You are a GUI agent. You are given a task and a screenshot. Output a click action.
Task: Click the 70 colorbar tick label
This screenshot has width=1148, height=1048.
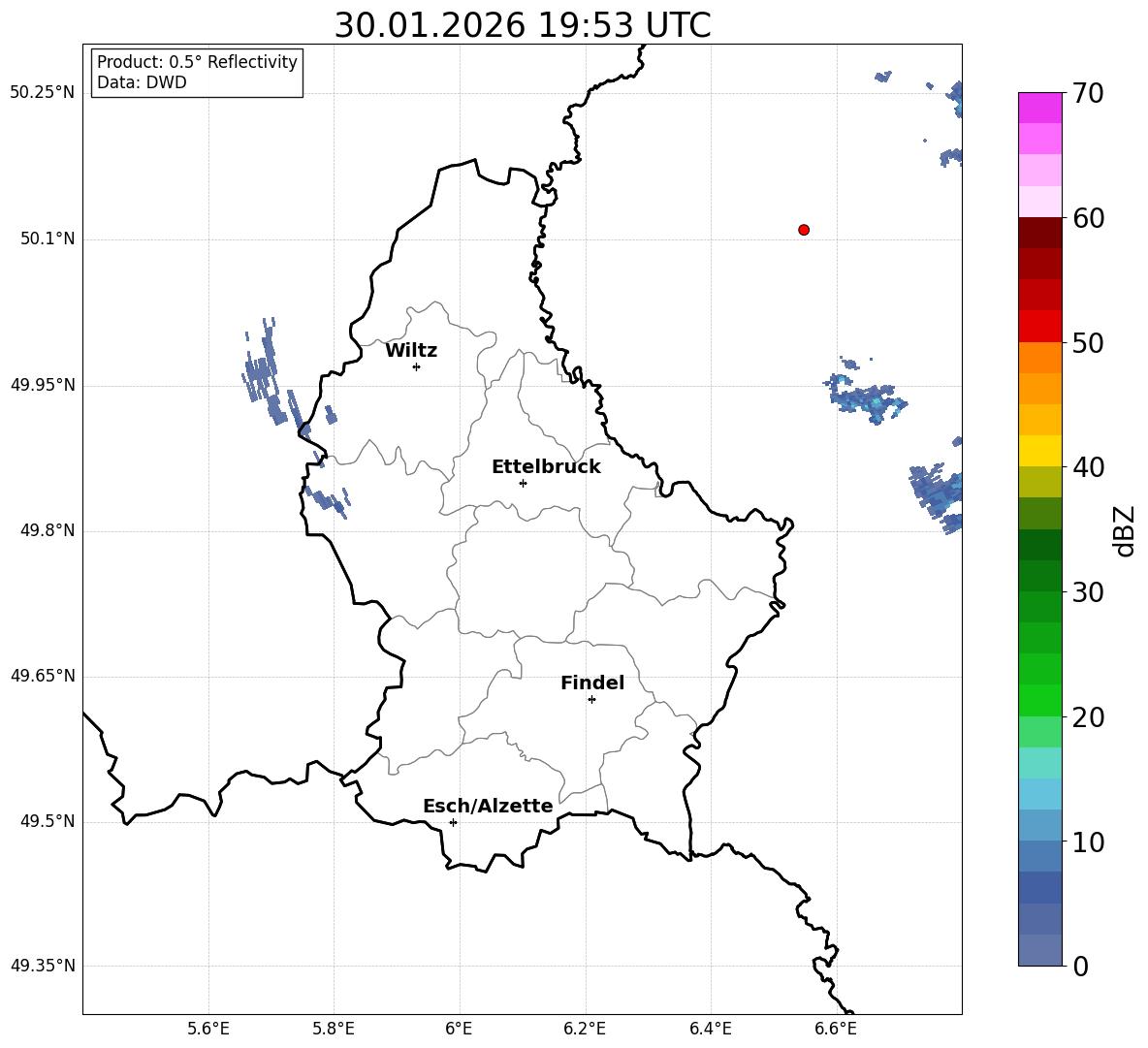coord(1088,93)
